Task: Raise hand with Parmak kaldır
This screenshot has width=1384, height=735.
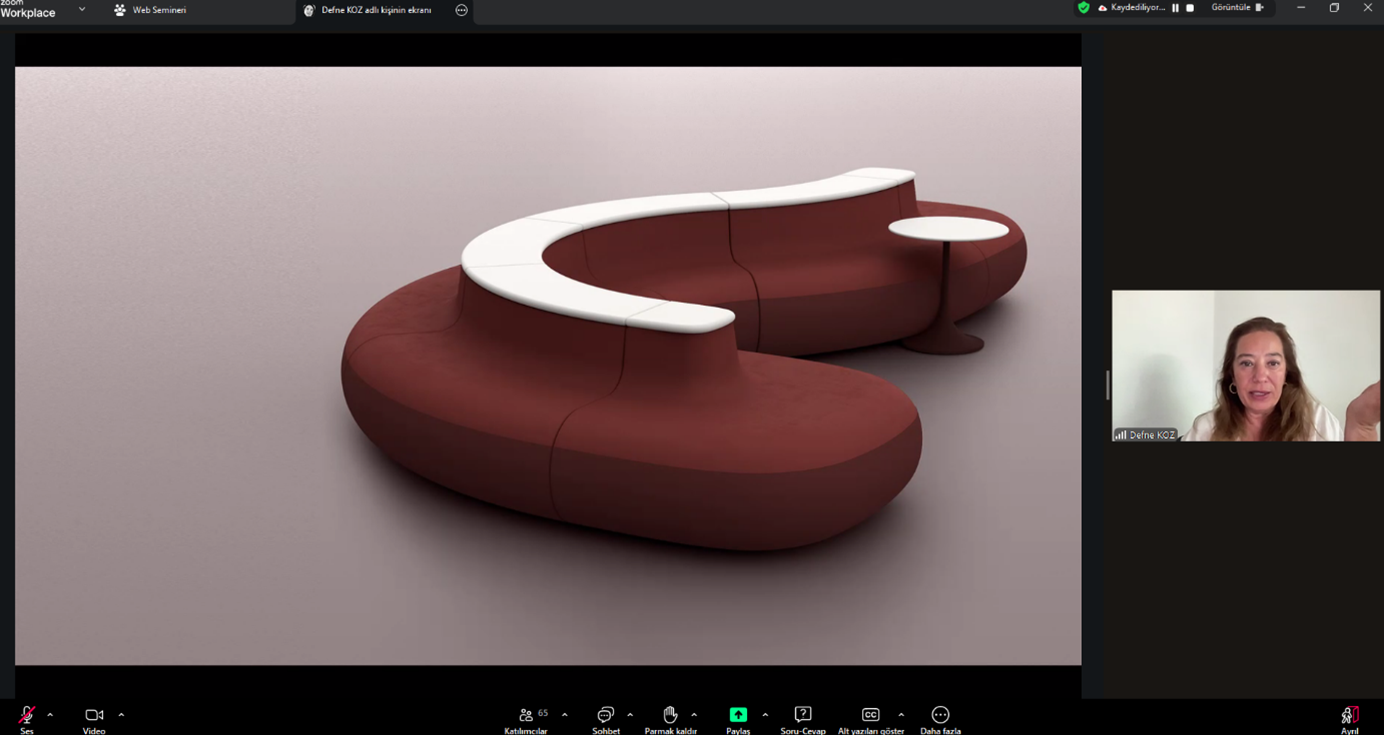Action: [670, 715]
